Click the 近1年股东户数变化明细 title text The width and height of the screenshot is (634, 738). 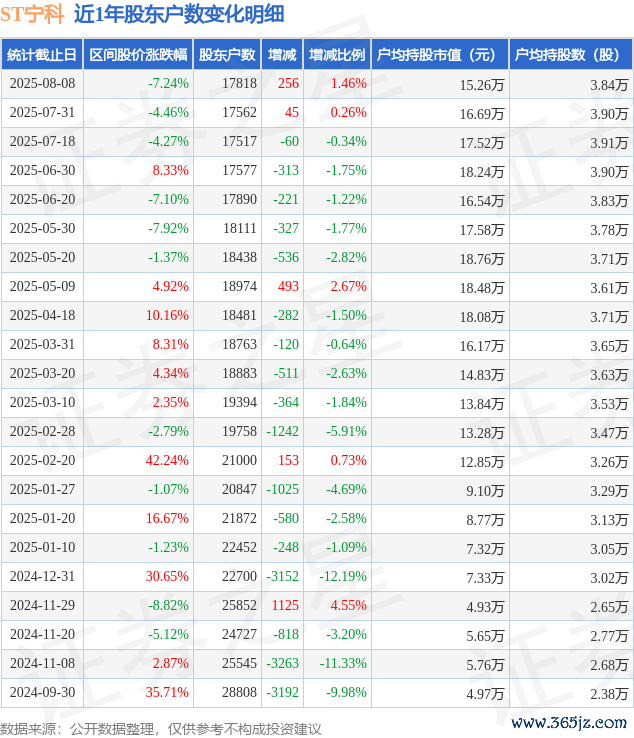click(x=179, y=14)
